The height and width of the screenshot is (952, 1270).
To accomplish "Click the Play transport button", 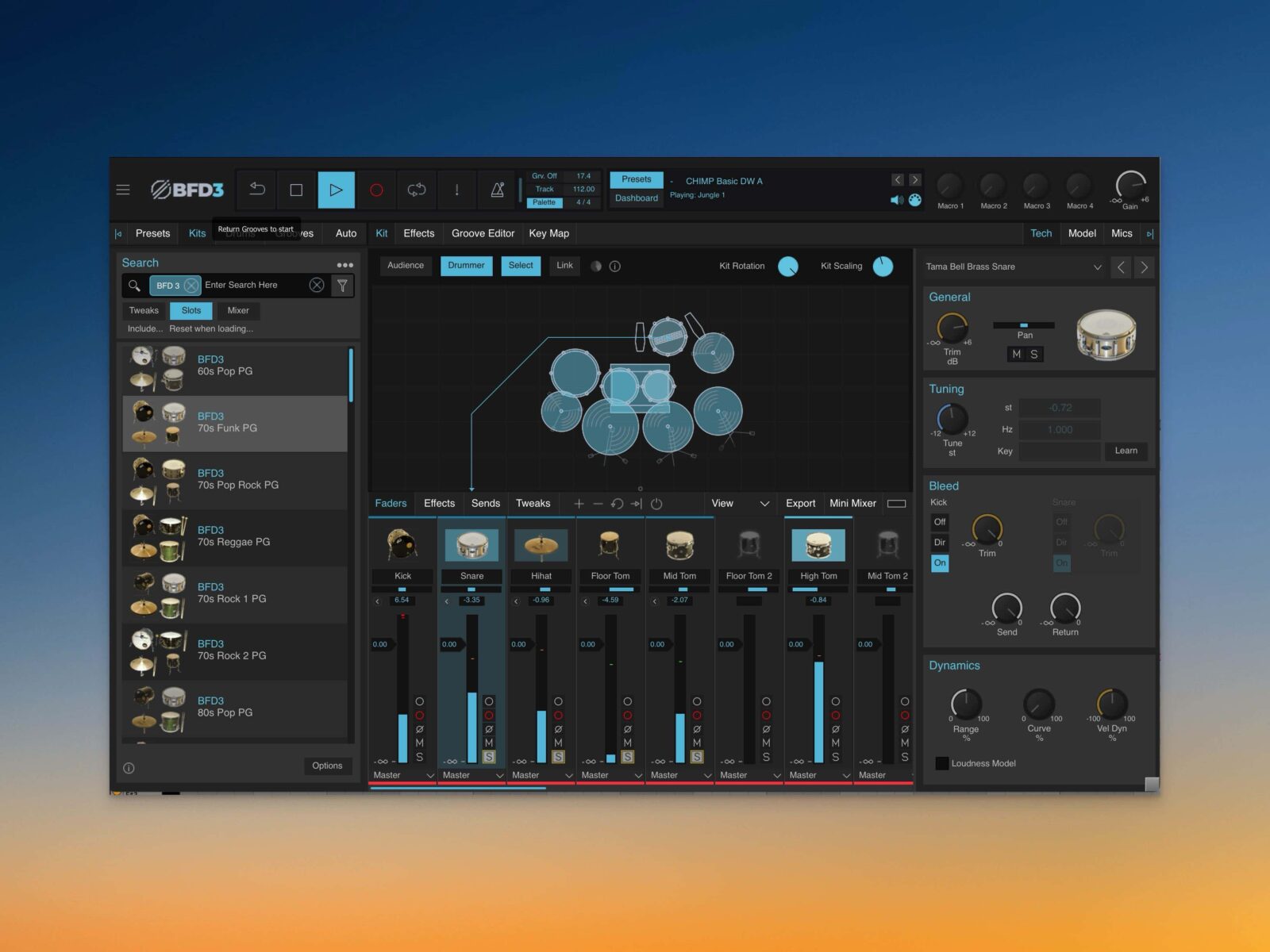I will [336, 190].
